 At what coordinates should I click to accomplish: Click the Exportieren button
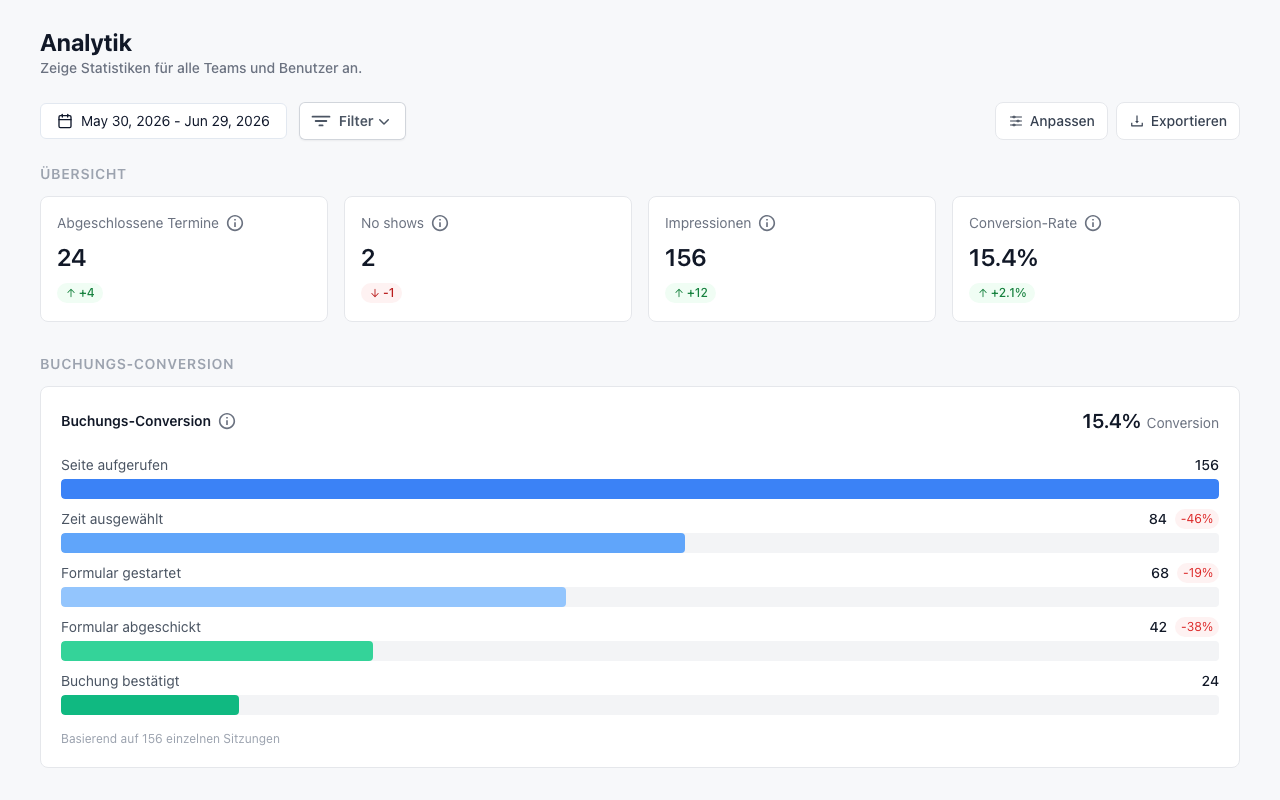pyautogui.click(x=1178, y=121)
